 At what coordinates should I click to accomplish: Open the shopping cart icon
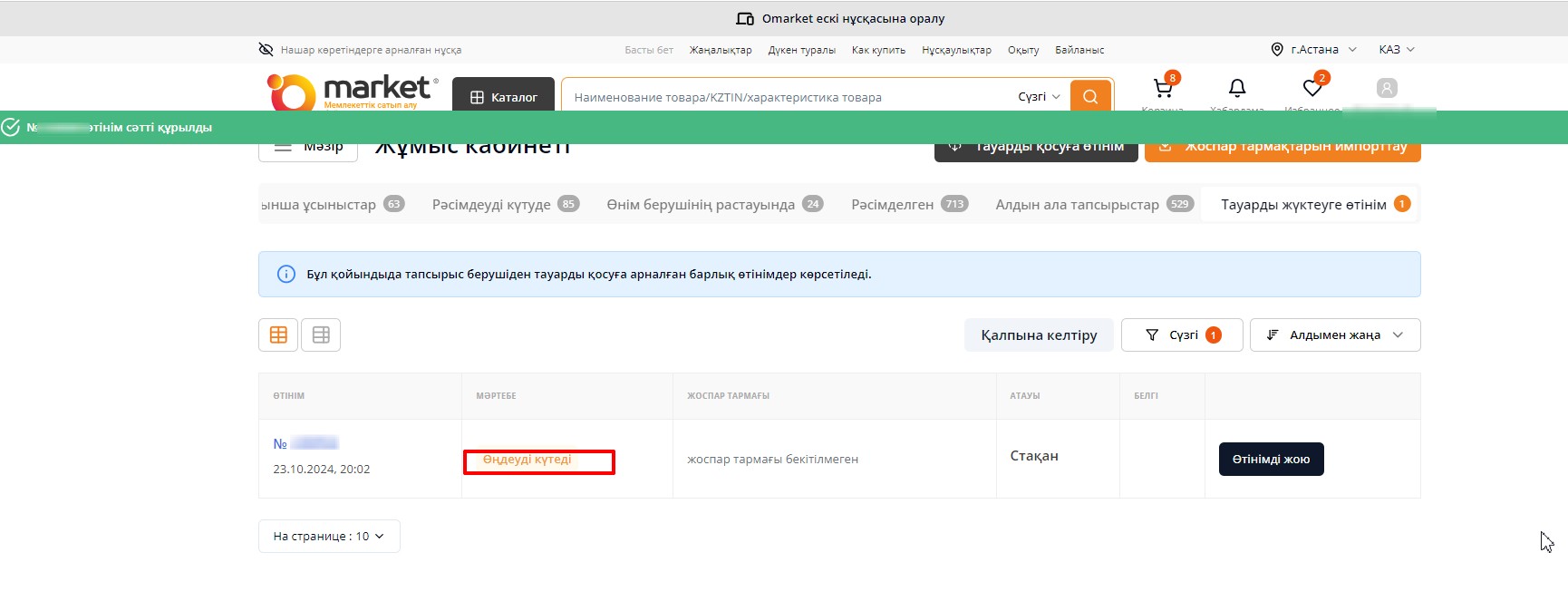pyautogui.click(x=1163, y=89)
